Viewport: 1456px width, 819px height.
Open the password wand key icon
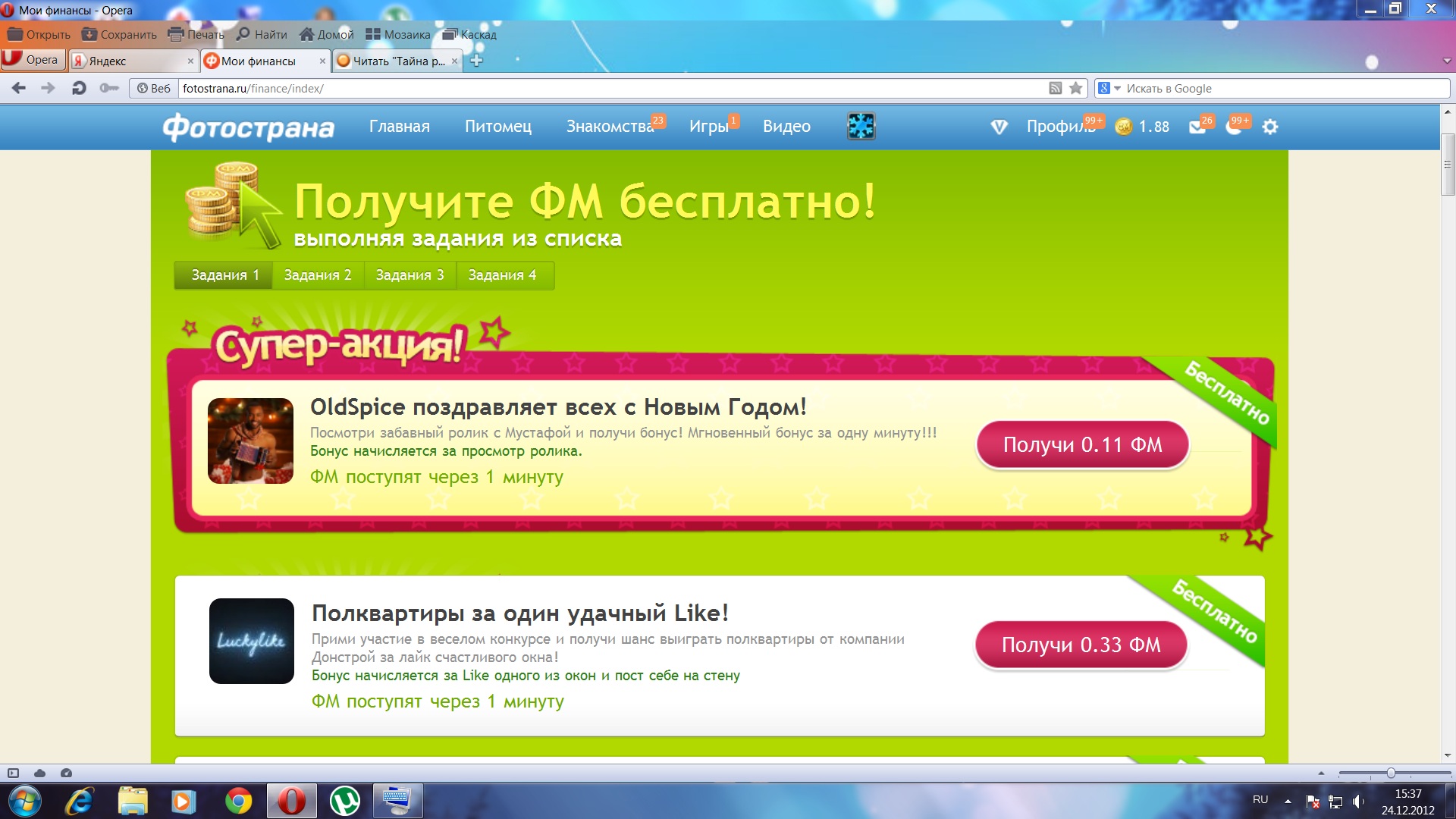109,88
